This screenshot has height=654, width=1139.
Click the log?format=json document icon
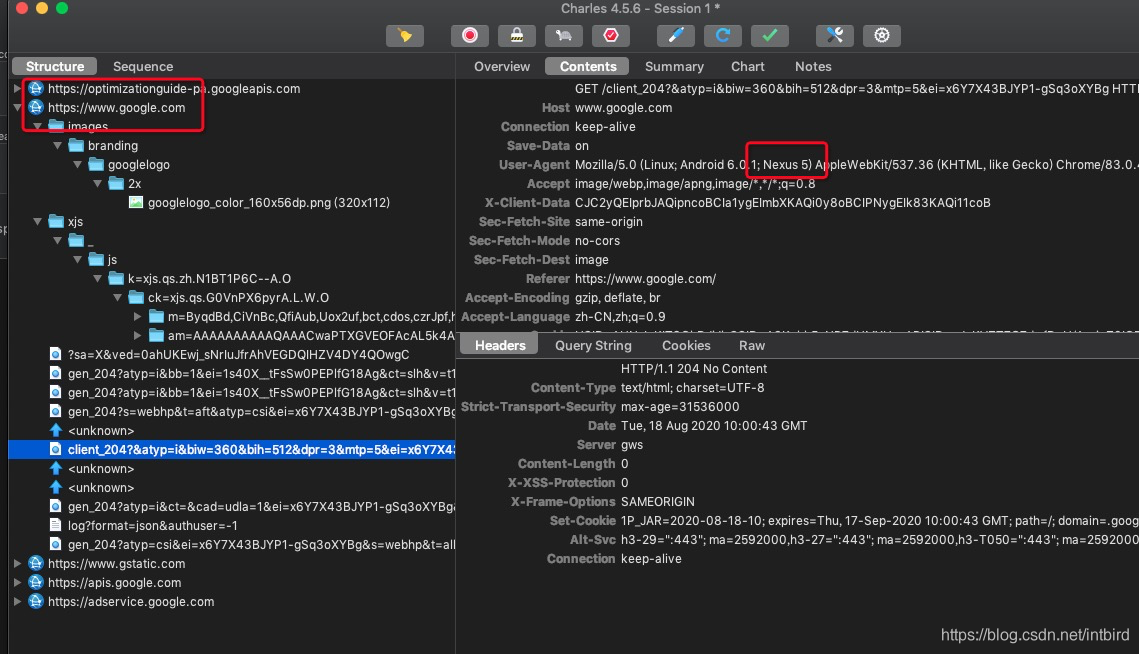pos(55,525)
